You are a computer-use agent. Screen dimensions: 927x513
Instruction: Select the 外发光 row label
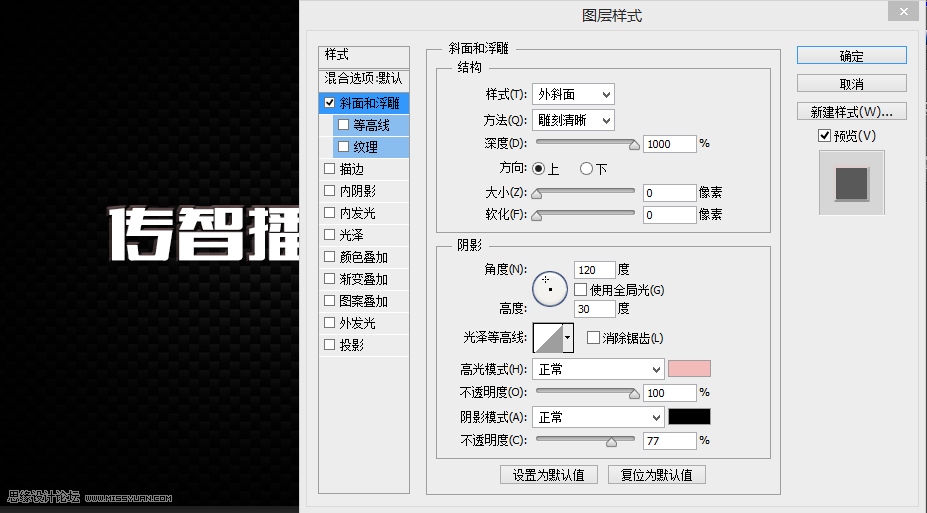point(358,323)
